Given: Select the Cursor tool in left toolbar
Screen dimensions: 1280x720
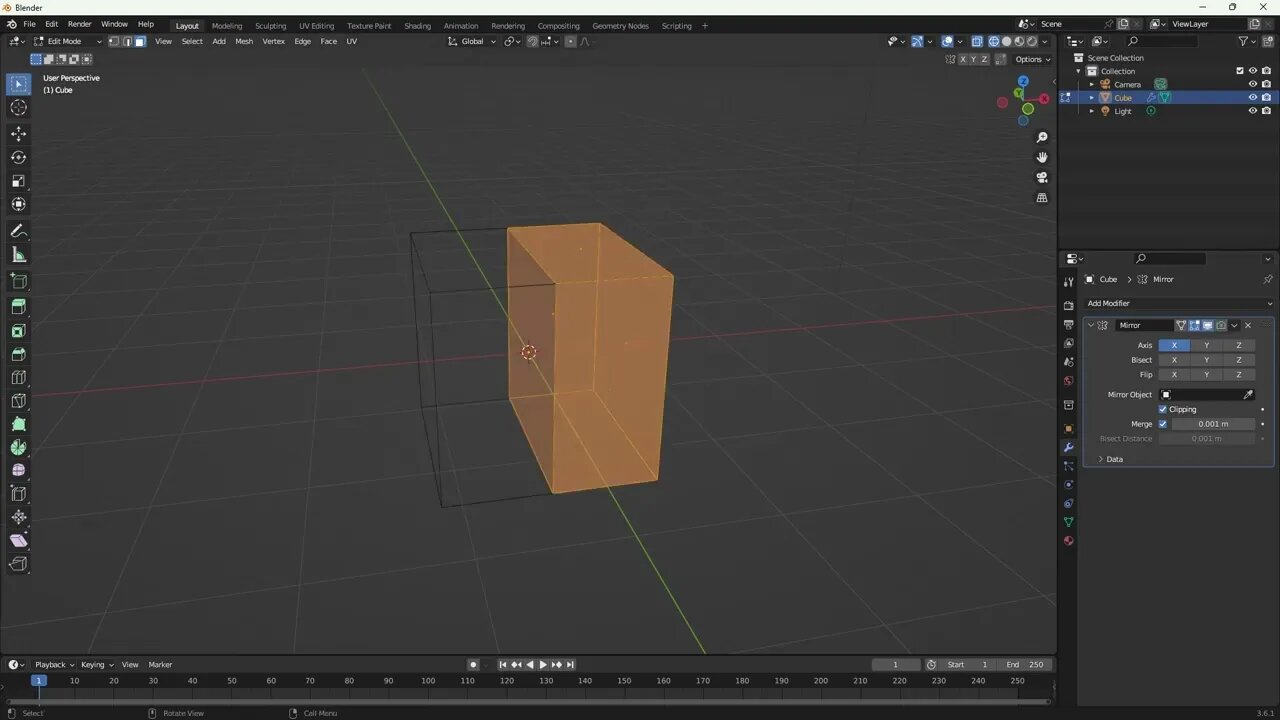Looking at the screenshot, I should [x=18, y=108].
